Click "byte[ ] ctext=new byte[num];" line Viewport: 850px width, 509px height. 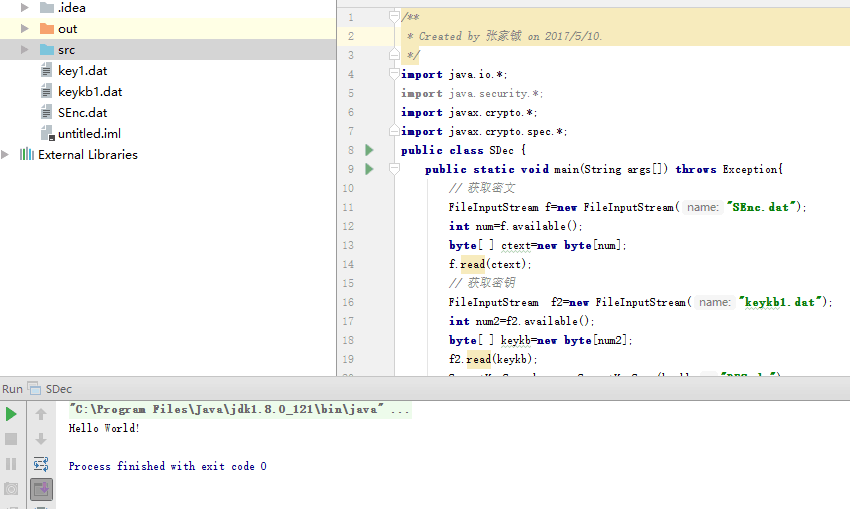click(537, 245)
